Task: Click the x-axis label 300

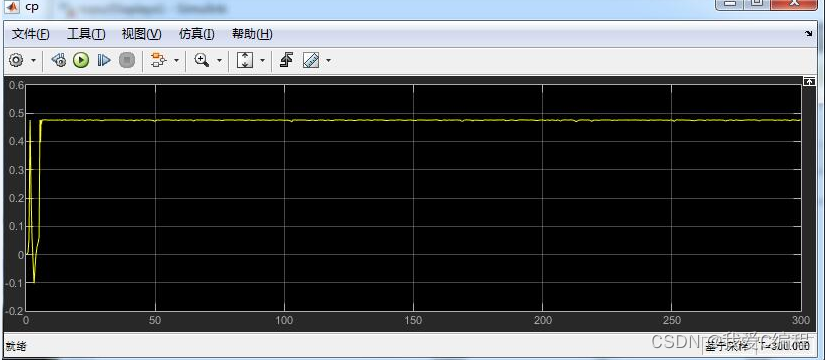Action: pyautogui.click(x=800, y=320)
